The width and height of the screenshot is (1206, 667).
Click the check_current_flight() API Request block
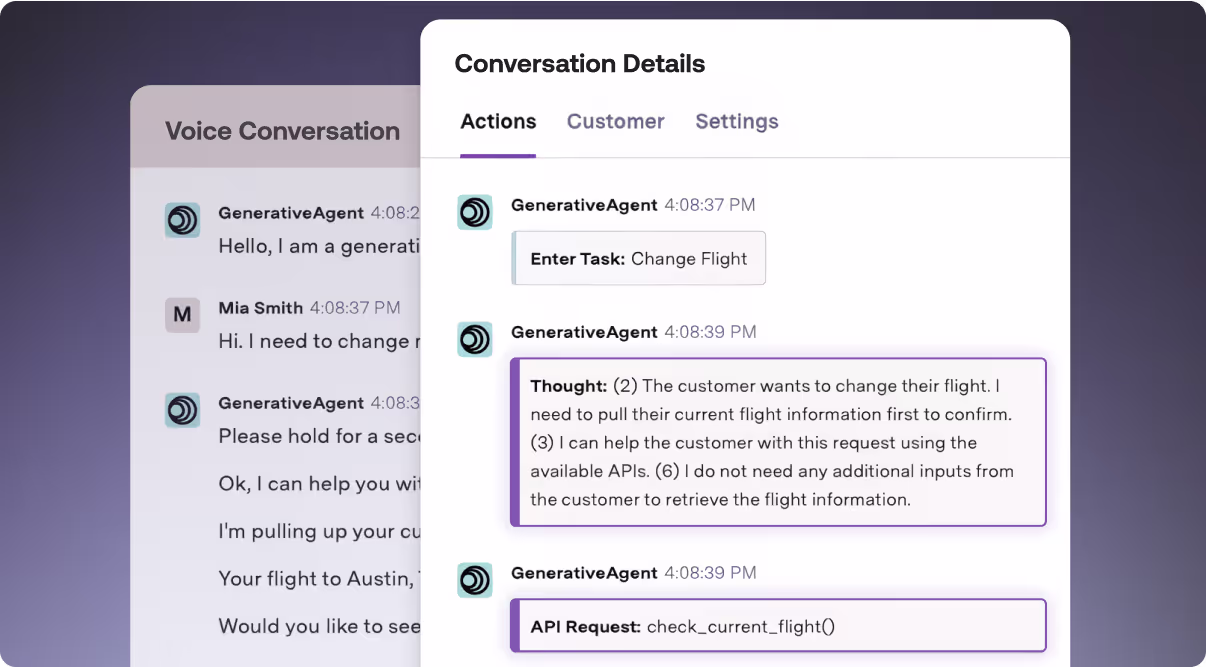pos(779,625)
